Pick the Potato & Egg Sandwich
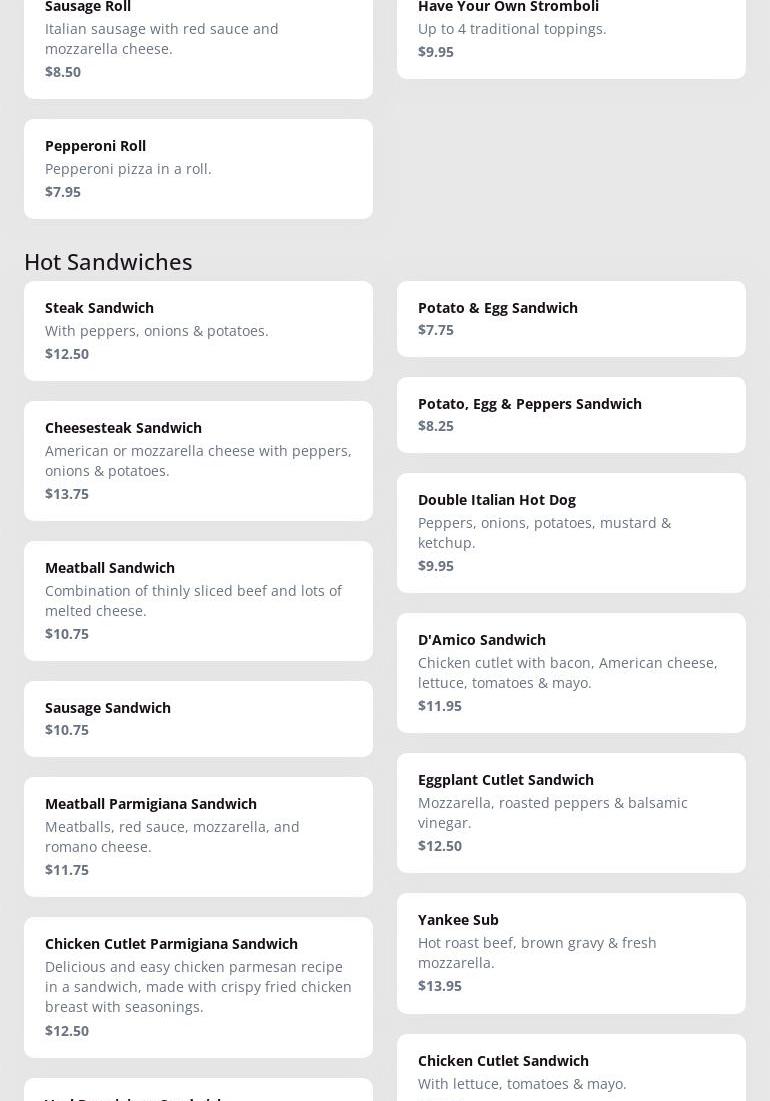The image size is (770, 1101). tap(571, 318)
